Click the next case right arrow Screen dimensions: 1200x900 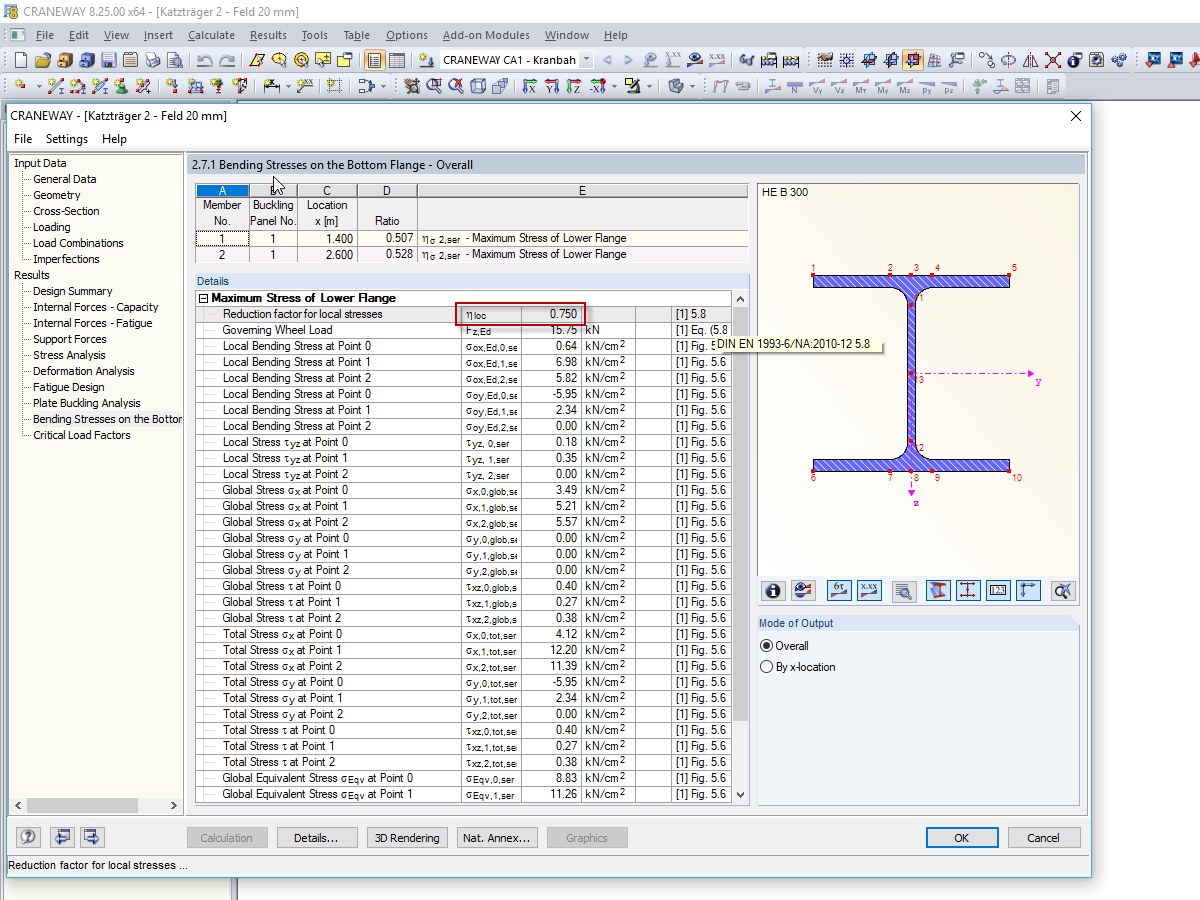[629, 60]
